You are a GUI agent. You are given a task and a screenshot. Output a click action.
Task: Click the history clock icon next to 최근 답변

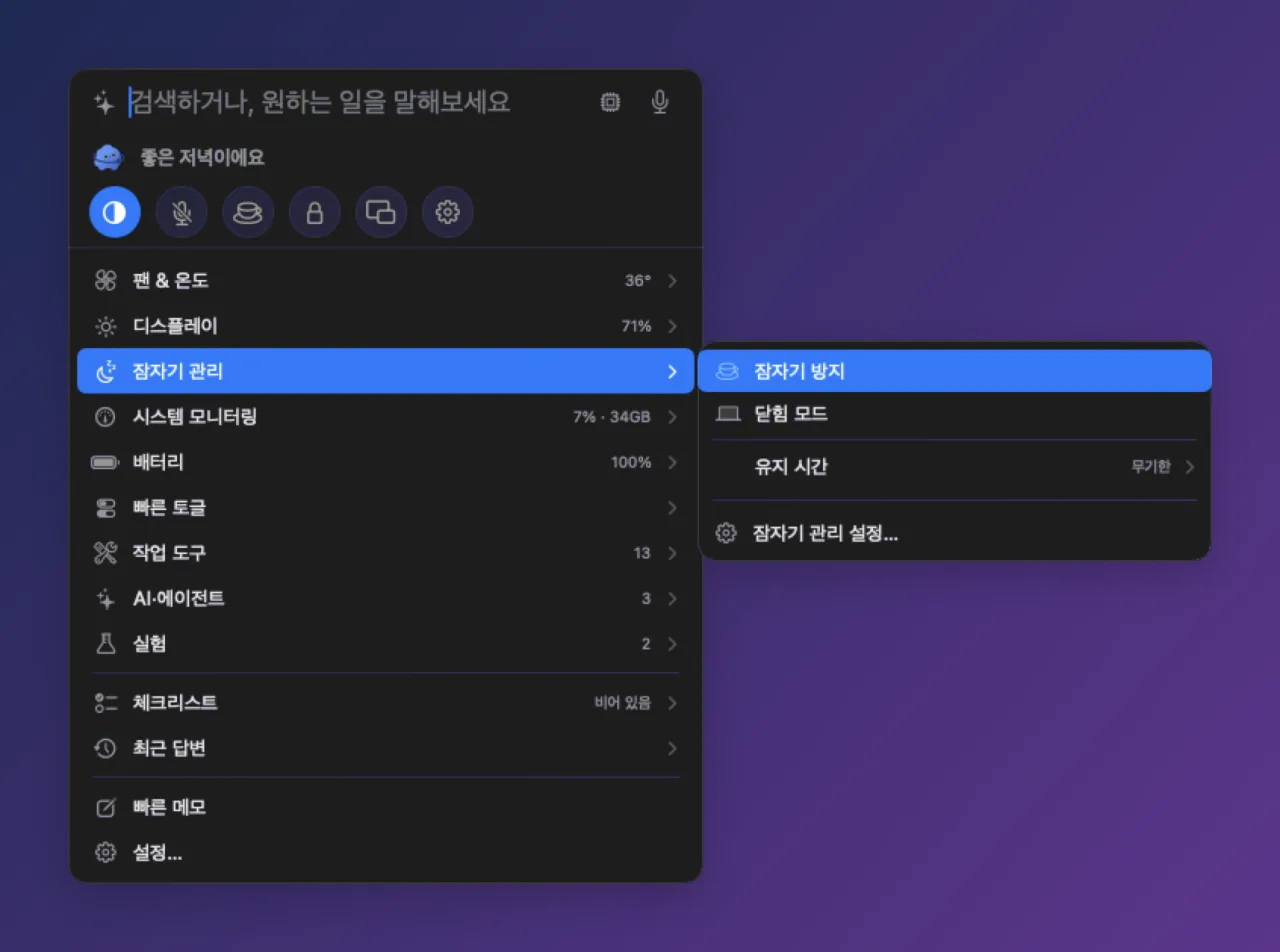[x=105, y=748]
